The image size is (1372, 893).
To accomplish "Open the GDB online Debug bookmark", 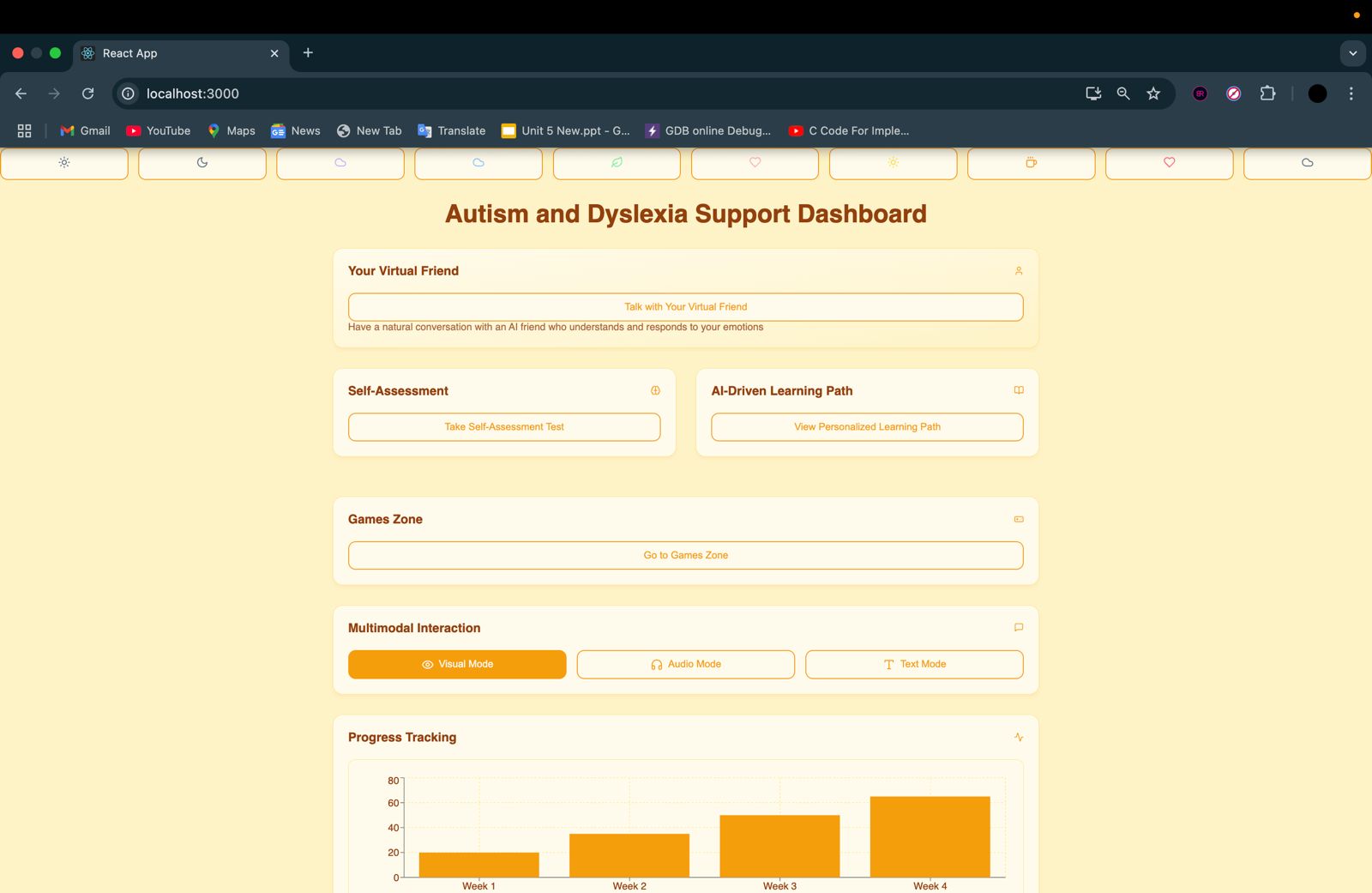I will click(x=708, y=130).
